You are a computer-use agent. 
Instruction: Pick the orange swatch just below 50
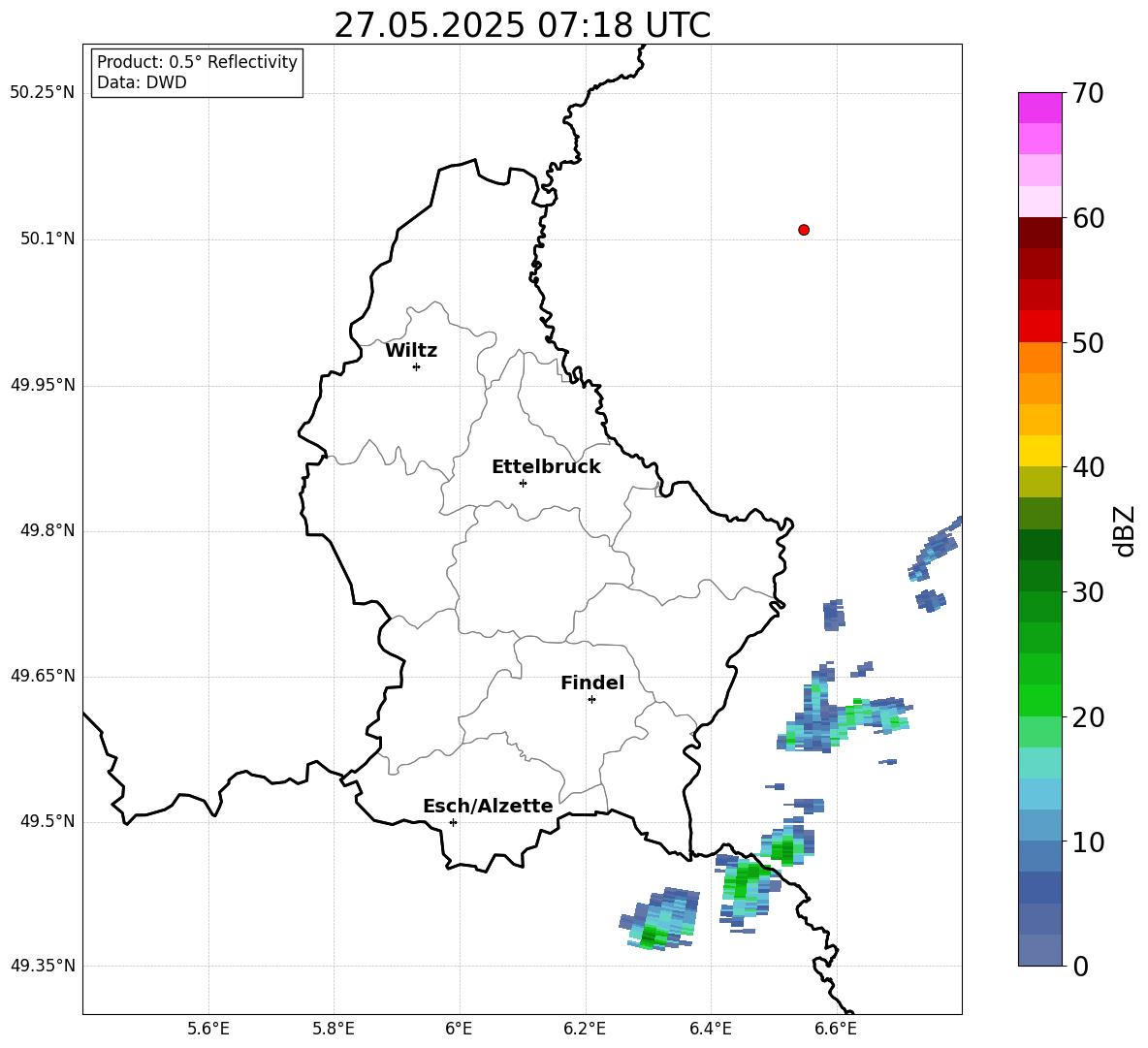tap(1039, 358)
